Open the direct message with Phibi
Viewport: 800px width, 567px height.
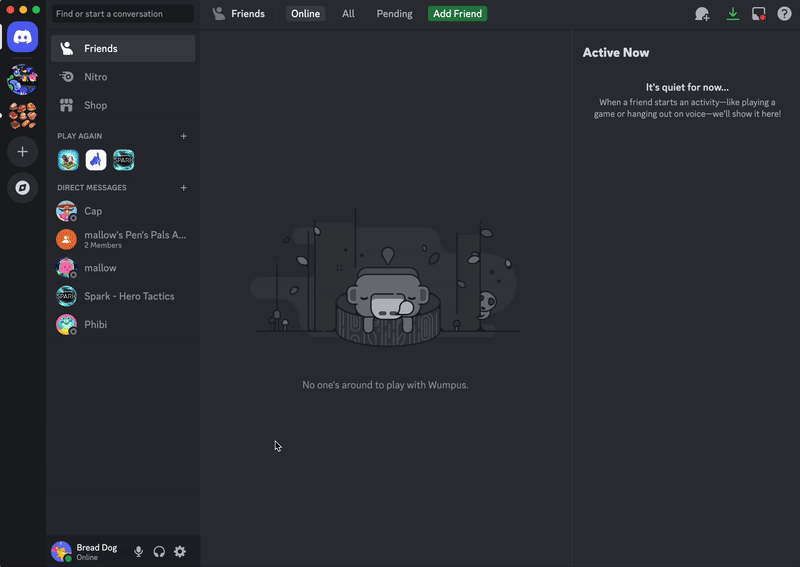123,324
